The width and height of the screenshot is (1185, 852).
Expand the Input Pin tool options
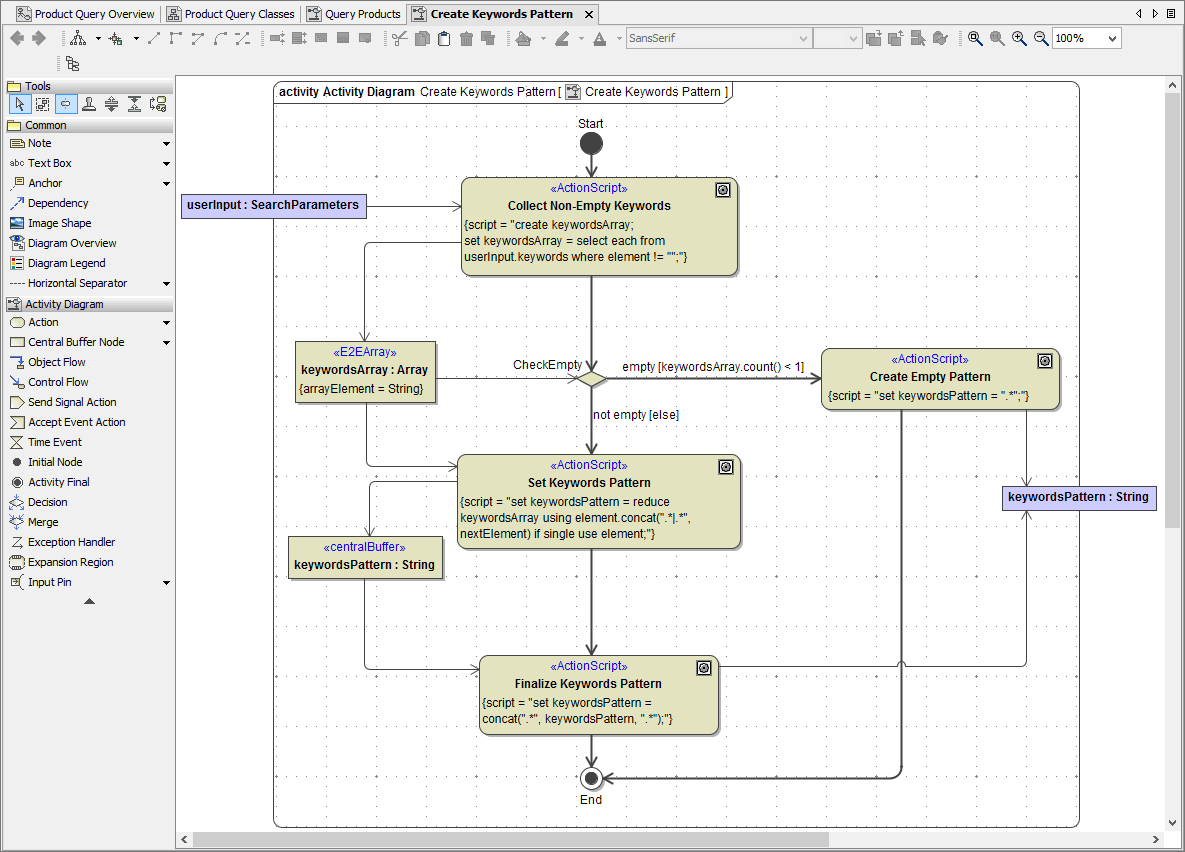pos(166,582)
